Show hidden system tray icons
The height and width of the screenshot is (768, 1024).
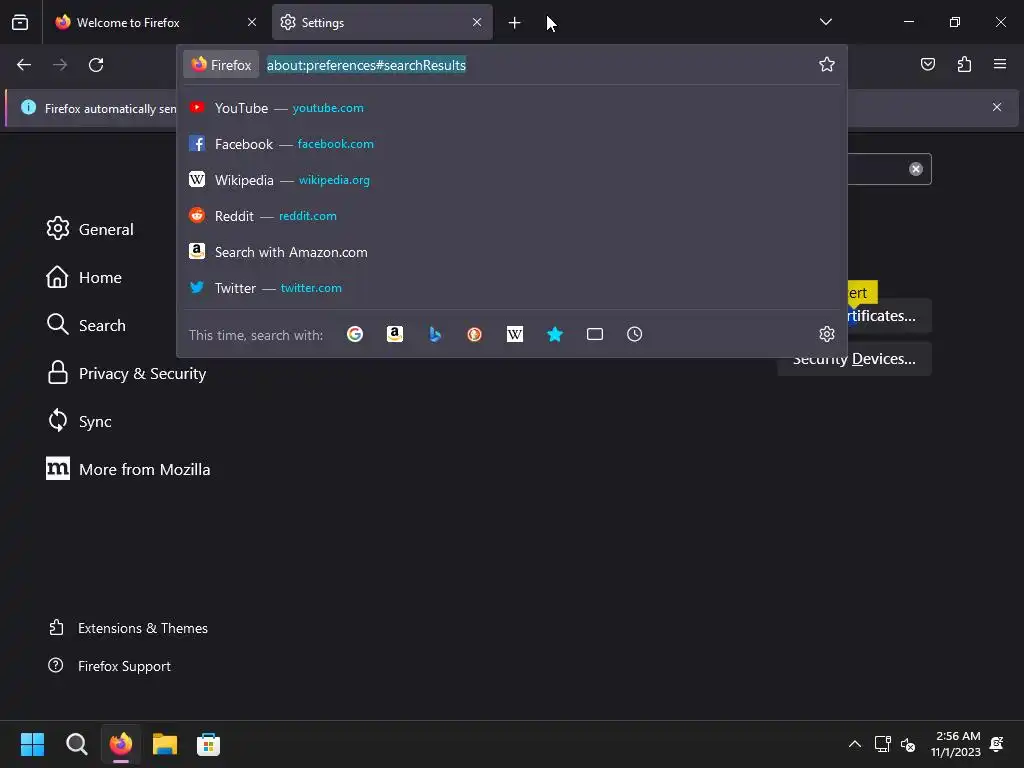click(854, 744)
